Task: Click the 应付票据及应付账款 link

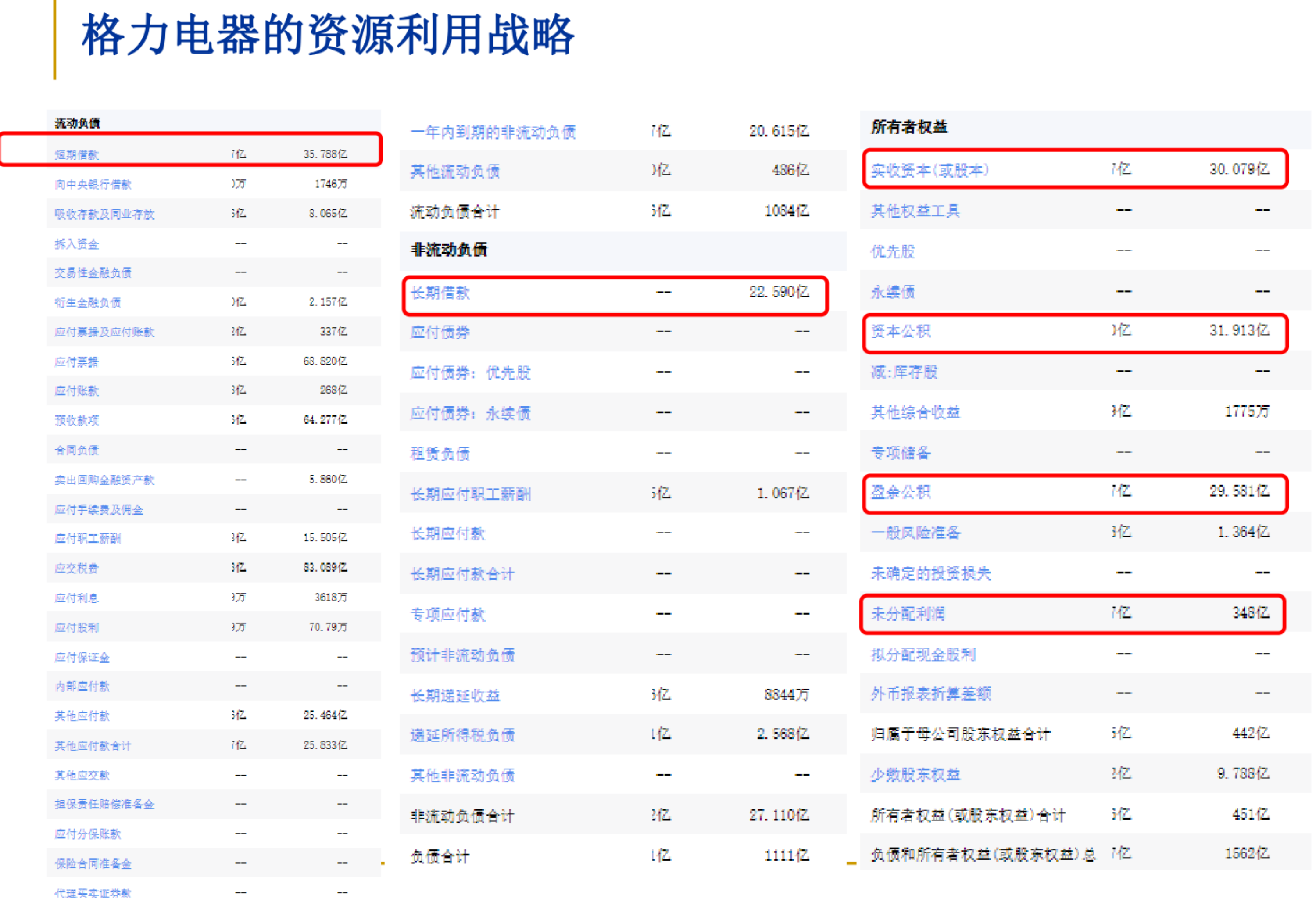Action: (105, 332)
